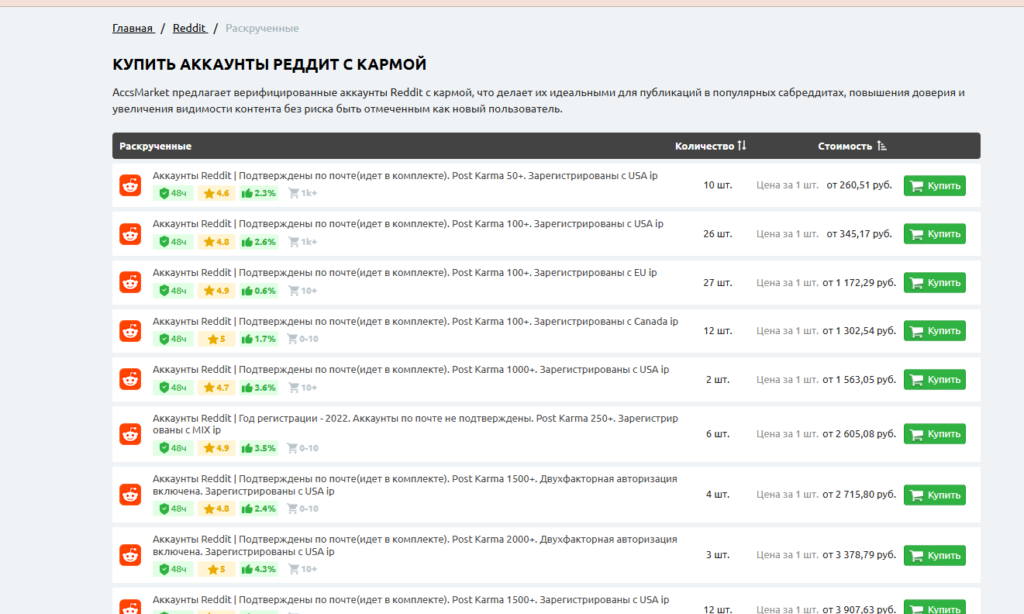Open Post Karma 100+ USA ip listing title

[408, 224]
